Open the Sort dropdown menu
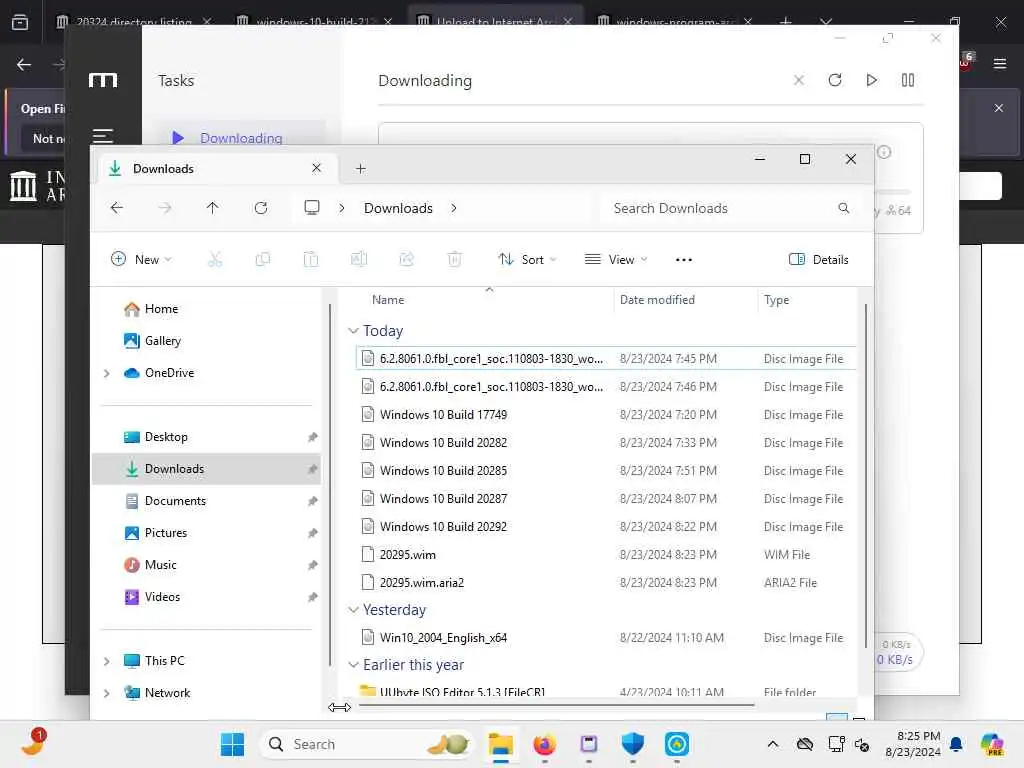 [x=528, y=259]
